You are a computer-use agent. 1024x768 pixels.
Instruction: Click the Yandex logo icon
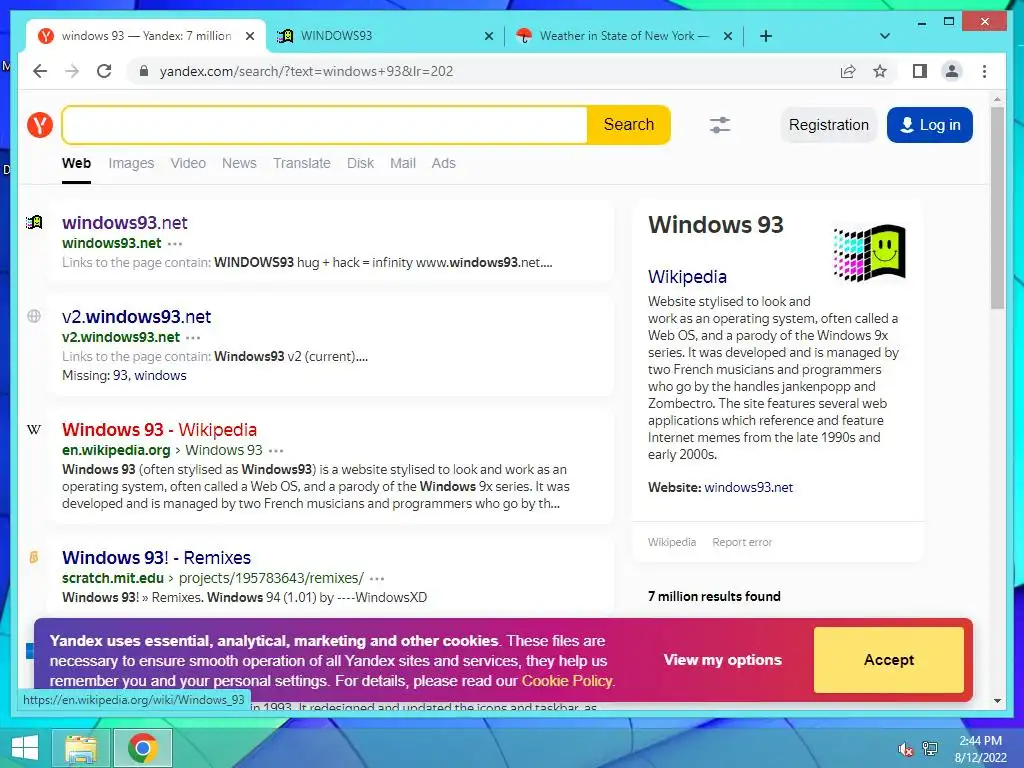(x=40, y=125)
